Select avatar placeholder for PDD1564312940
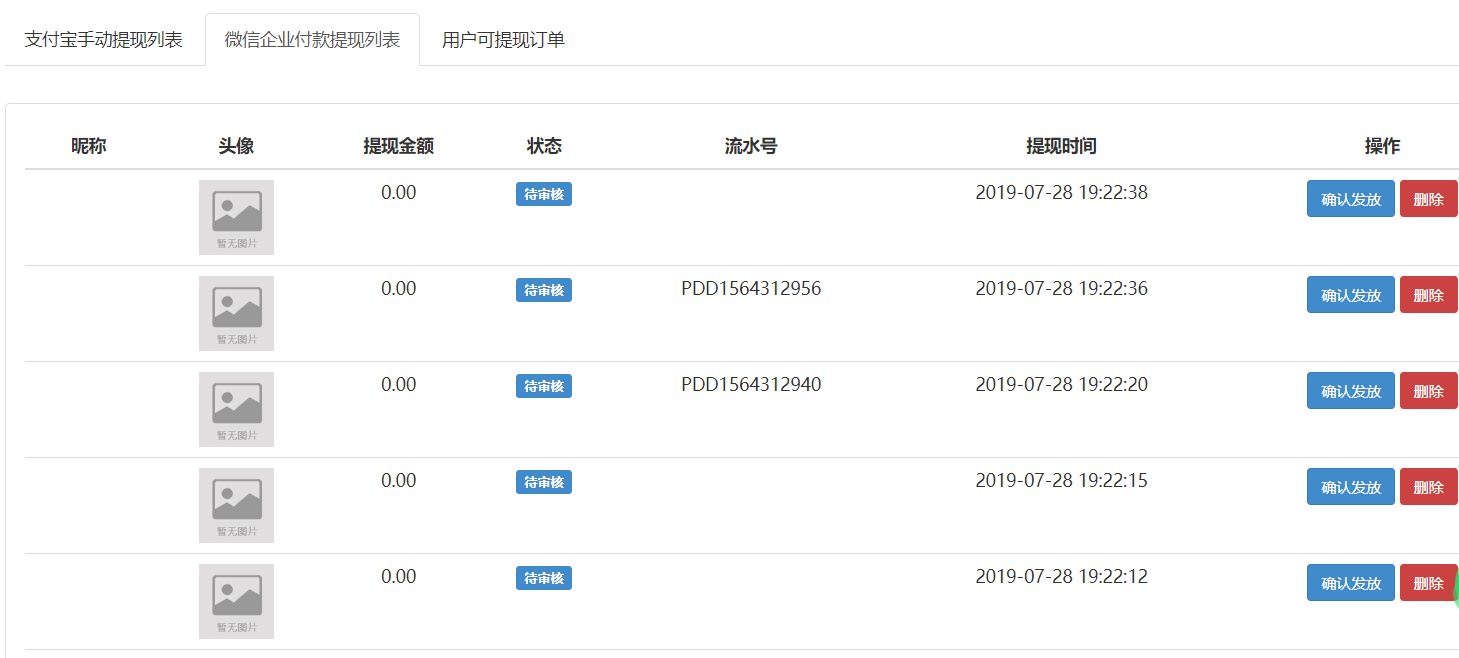The image size is (1459, 658). coord(236,409)
